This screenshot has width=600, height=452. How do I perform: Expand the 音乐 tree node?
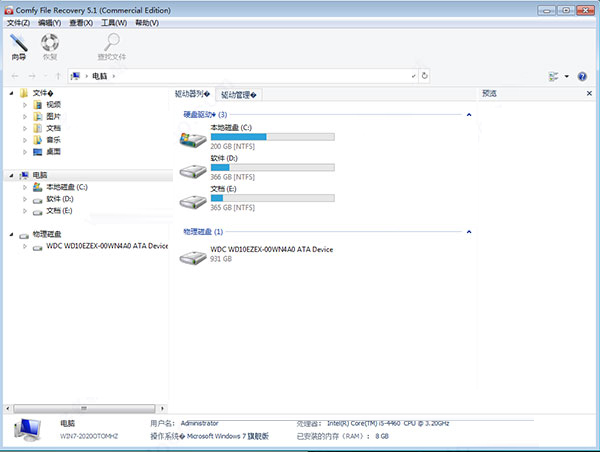25,140
